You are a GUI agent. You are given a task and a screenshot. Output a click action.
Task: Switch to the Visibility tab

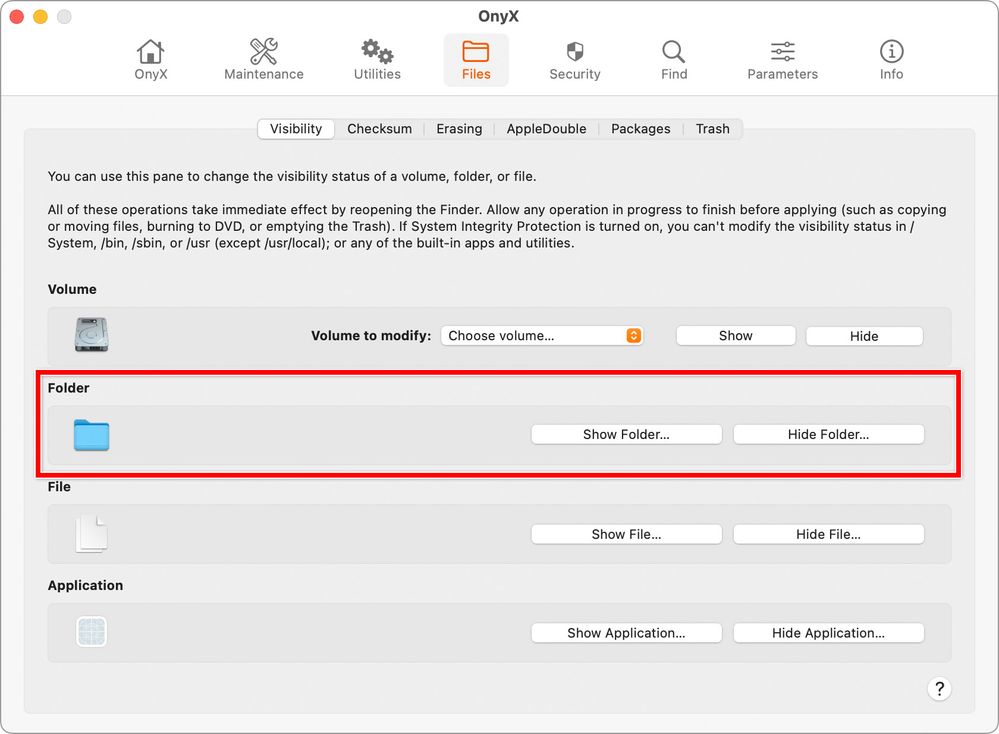(296, 129)
